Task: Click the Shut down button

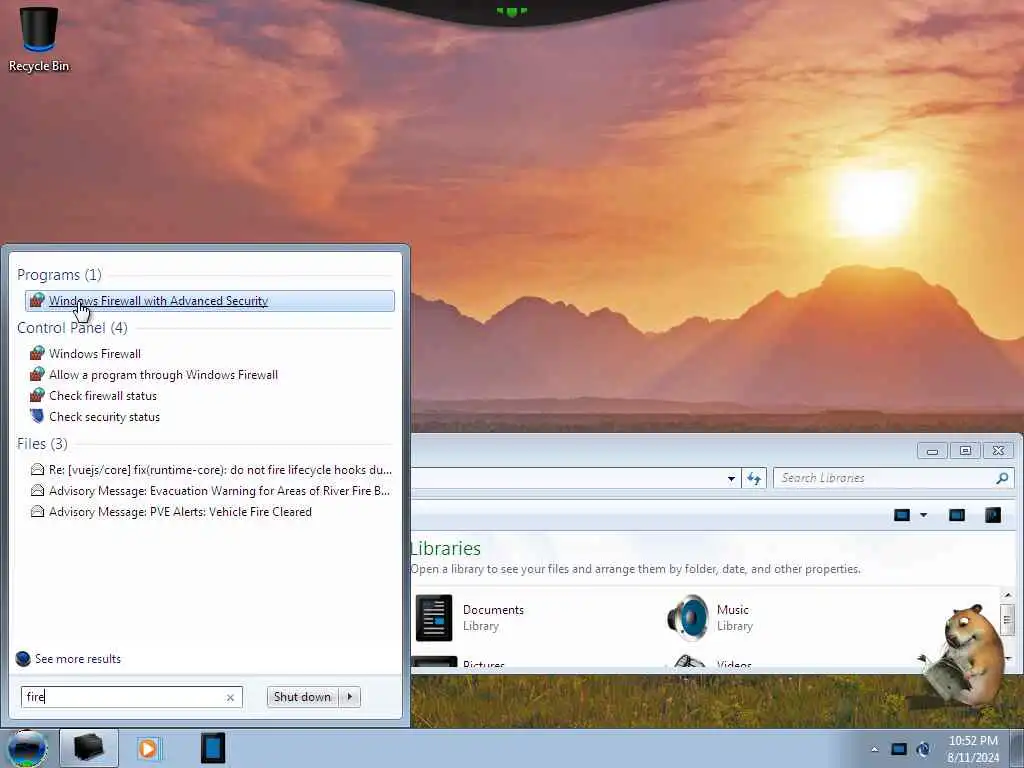Action: coord(302,697)
